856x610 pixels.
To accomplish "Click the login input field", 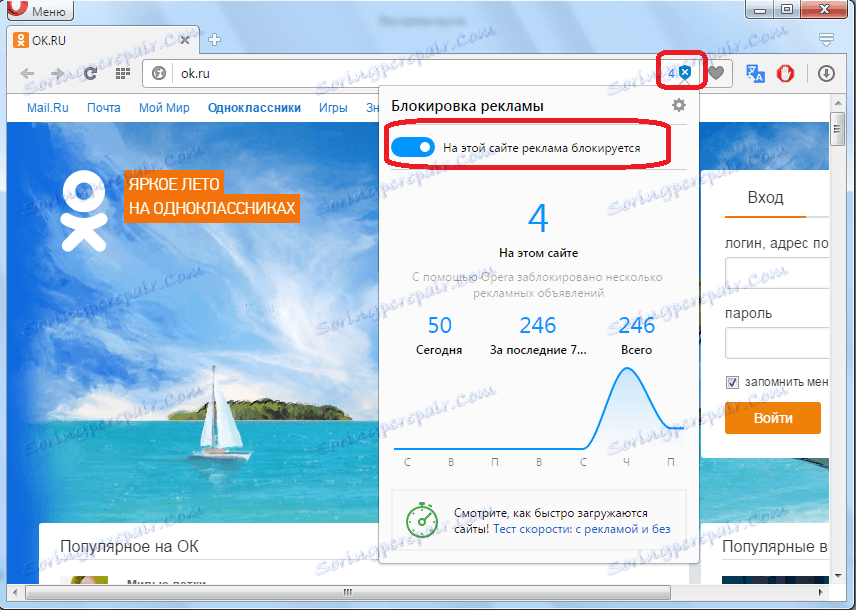I will [x=777, y=273].
